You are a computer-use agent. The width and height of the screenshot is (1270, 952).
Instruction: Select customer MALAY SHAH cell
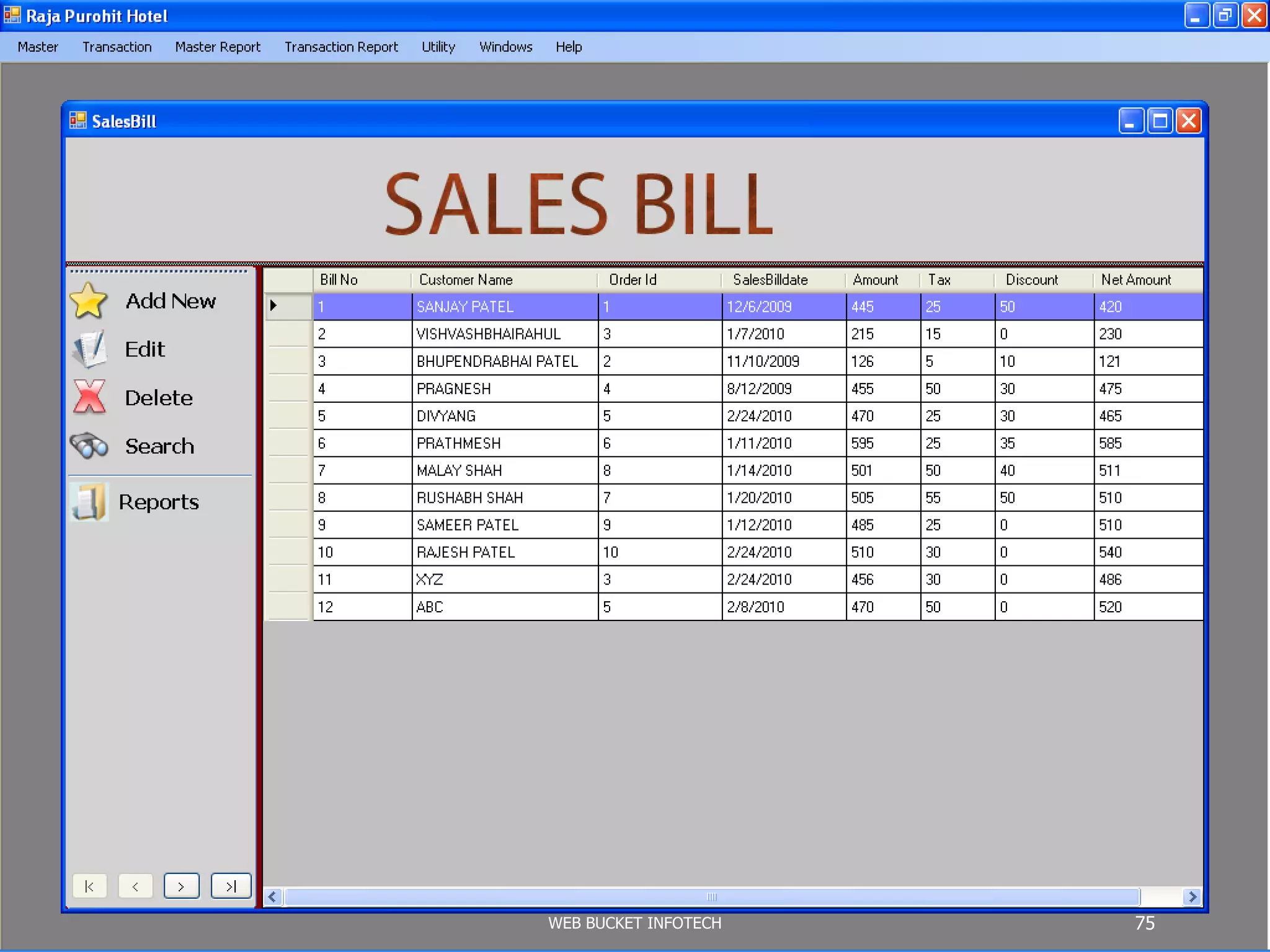505,470
